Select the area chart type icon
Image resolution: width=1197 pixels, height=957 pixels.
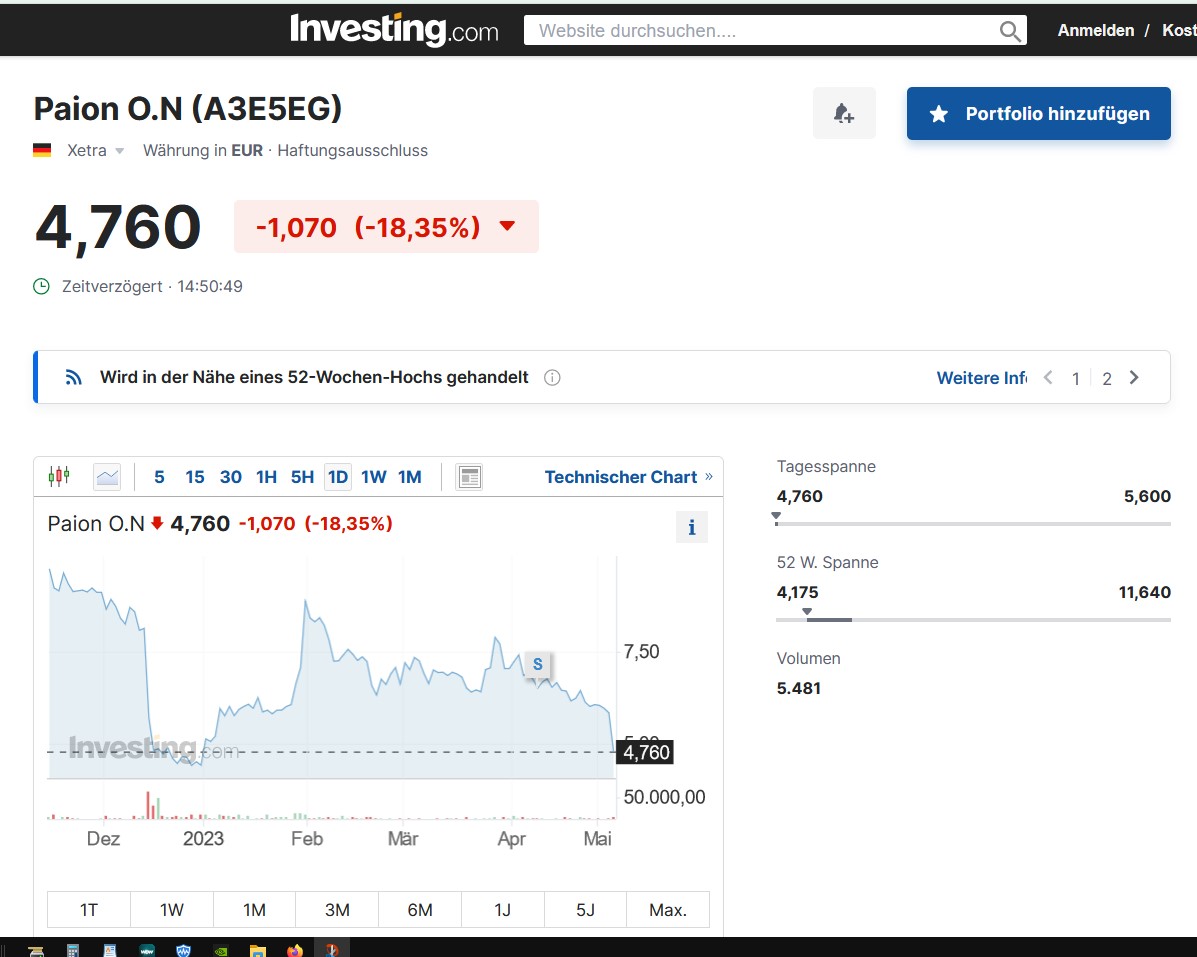click(107, 477)
